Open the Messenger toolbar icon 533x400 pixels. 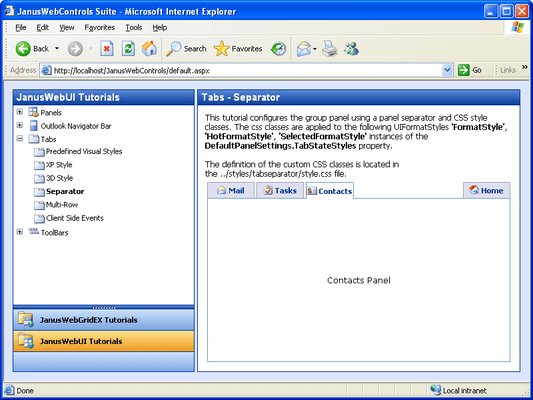[x=351, y=49]
